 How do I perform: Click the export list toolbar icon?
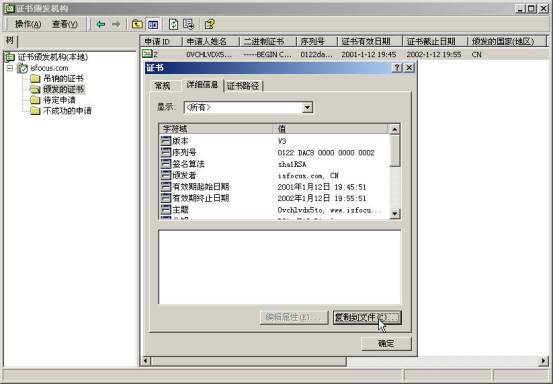(x=189, y=24)
